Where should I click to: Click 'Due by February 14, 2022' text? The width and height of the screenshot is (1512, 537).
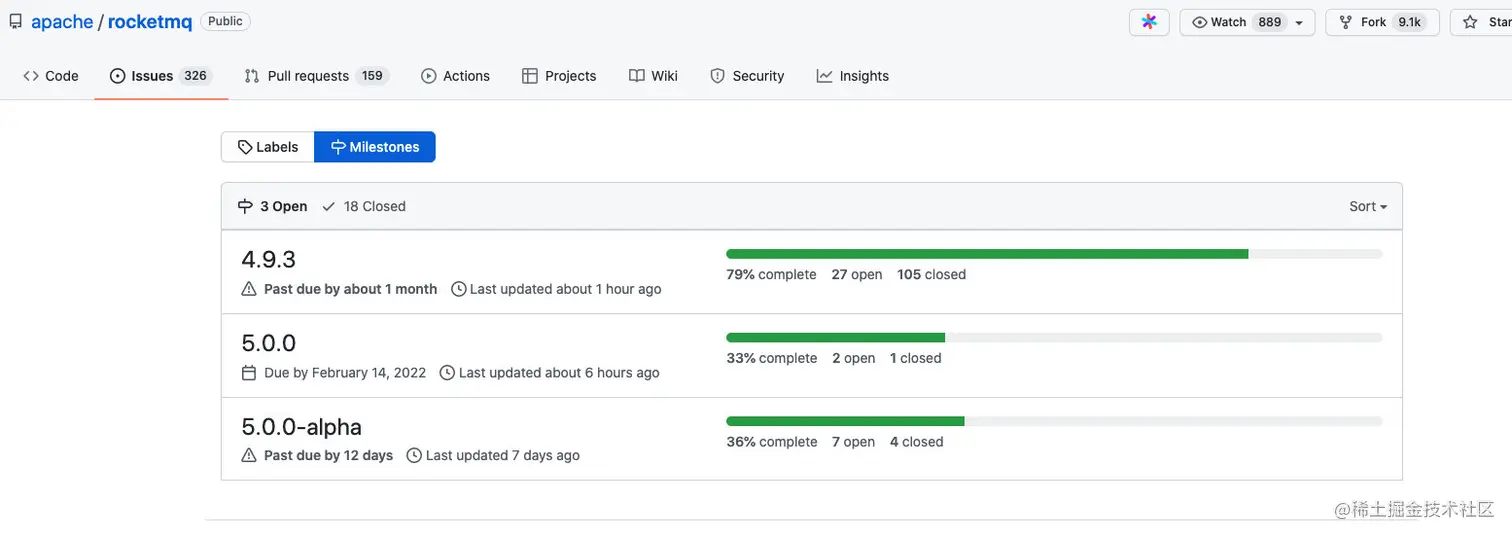tap(345, 373)
